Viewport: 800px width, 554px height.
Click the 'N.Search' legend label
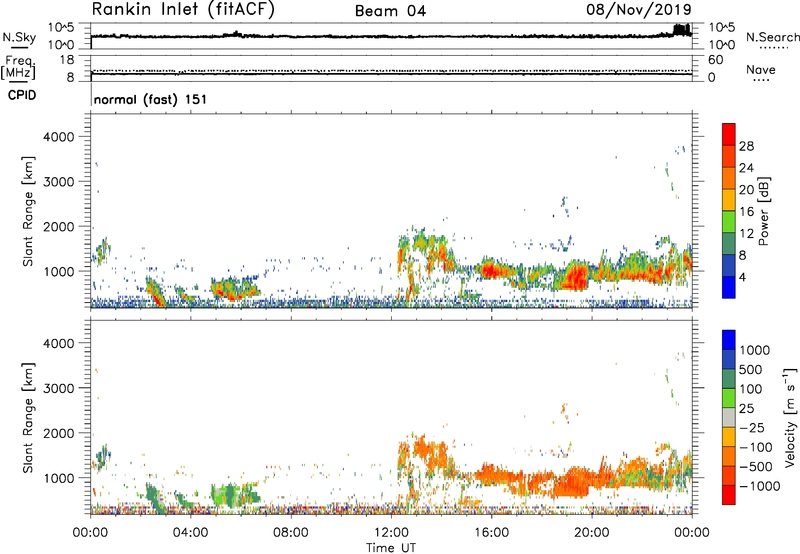pos(772,37)
